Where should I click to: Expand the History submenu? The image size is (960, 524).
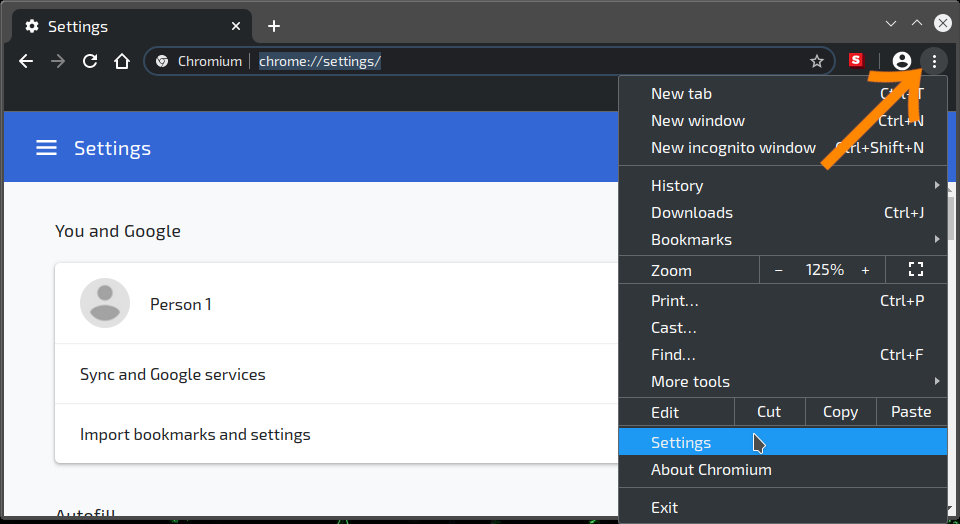tap(782, 185)
